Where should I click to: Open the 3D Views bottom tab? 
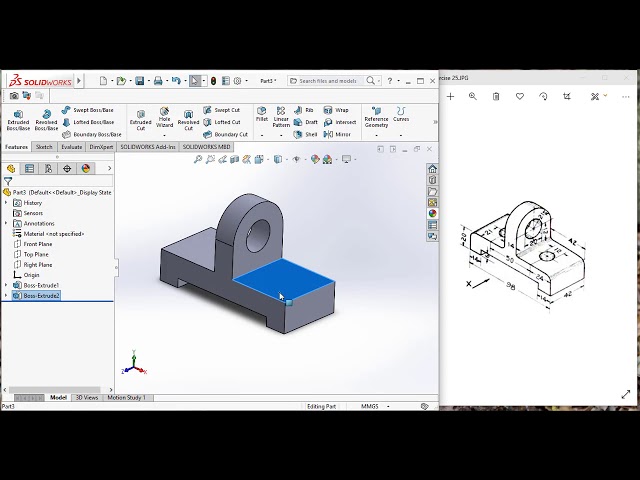87,398
